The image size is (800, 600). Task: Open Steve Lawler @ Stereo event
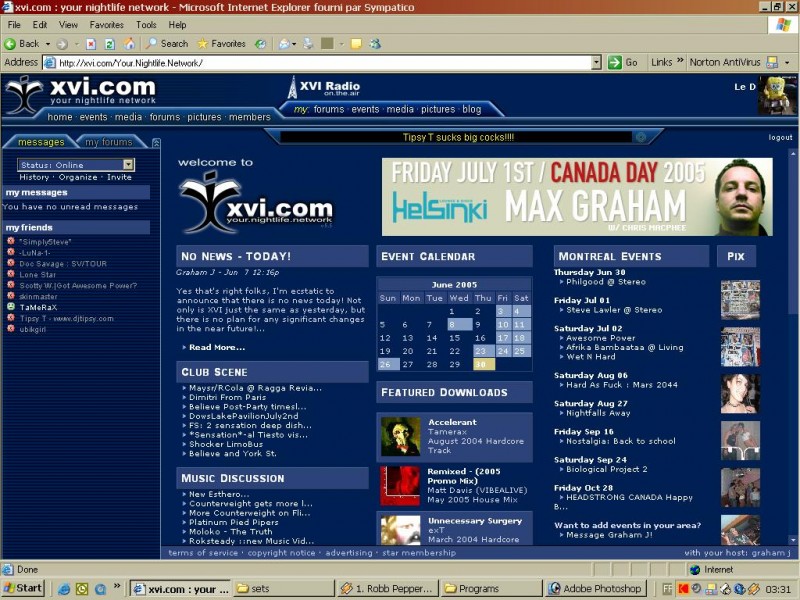point(614,310)
